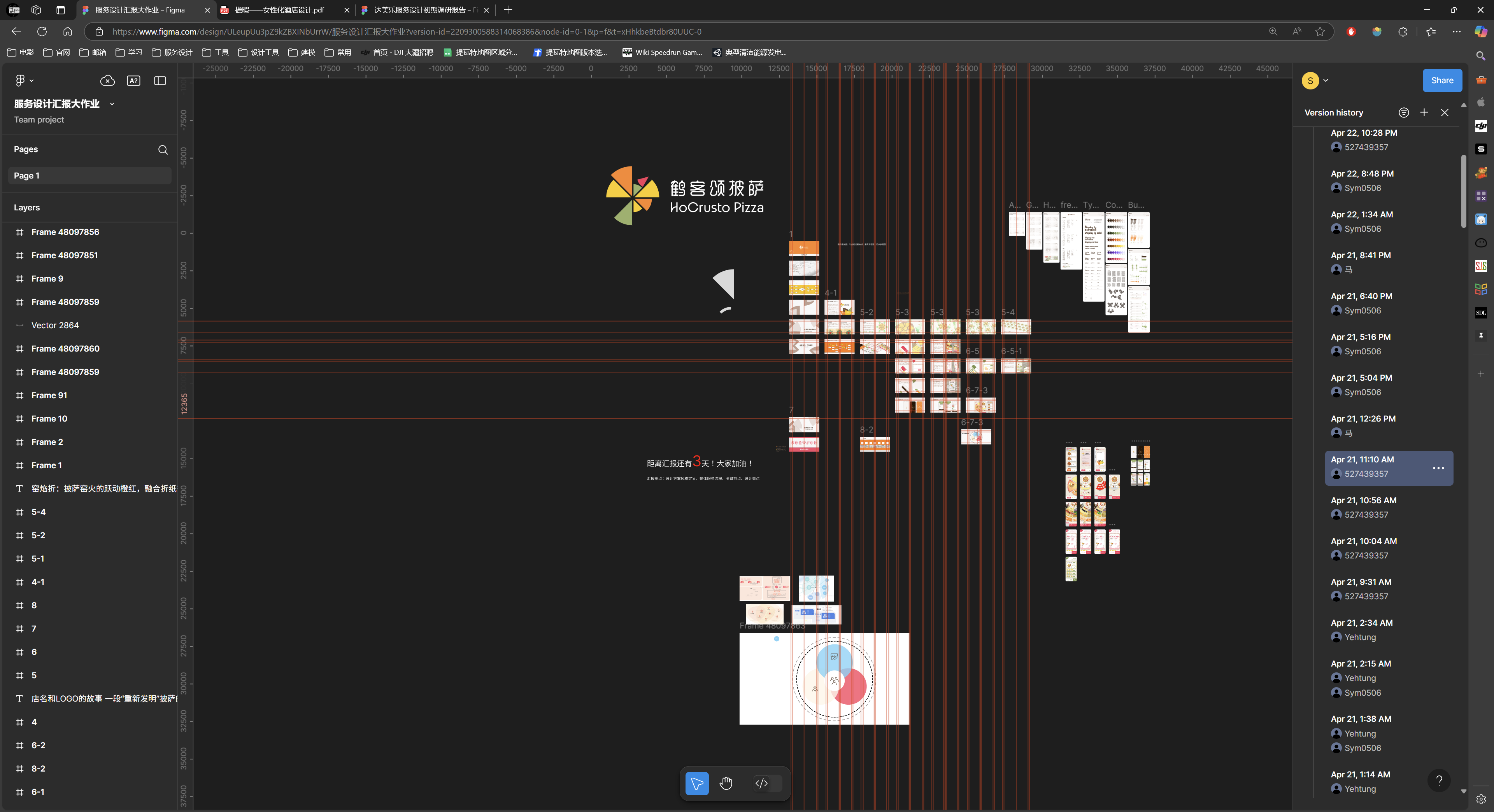Switch to Dev Mode code icon
Screen dimensions: 1494x812
click(x=761, y=784)
